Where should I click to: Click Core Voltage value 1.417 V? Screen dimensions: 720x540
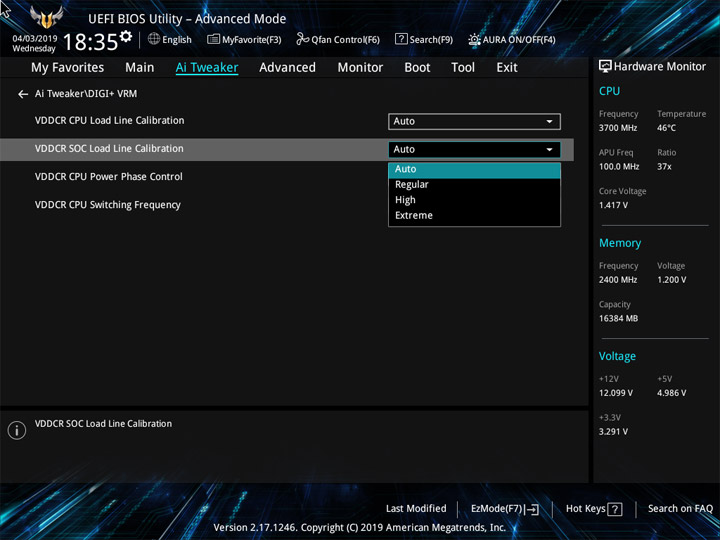click(613, 205)
